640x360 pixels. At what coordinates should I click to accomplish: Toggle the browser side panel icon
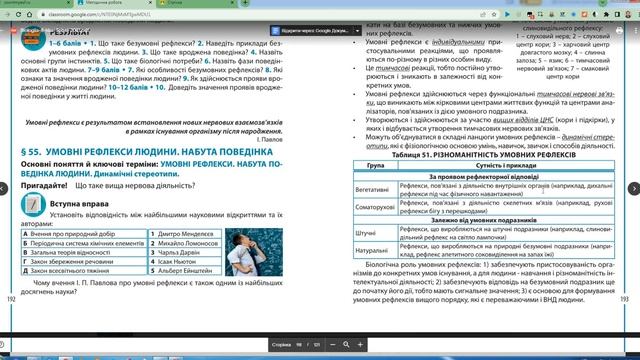tap(617, 14)
